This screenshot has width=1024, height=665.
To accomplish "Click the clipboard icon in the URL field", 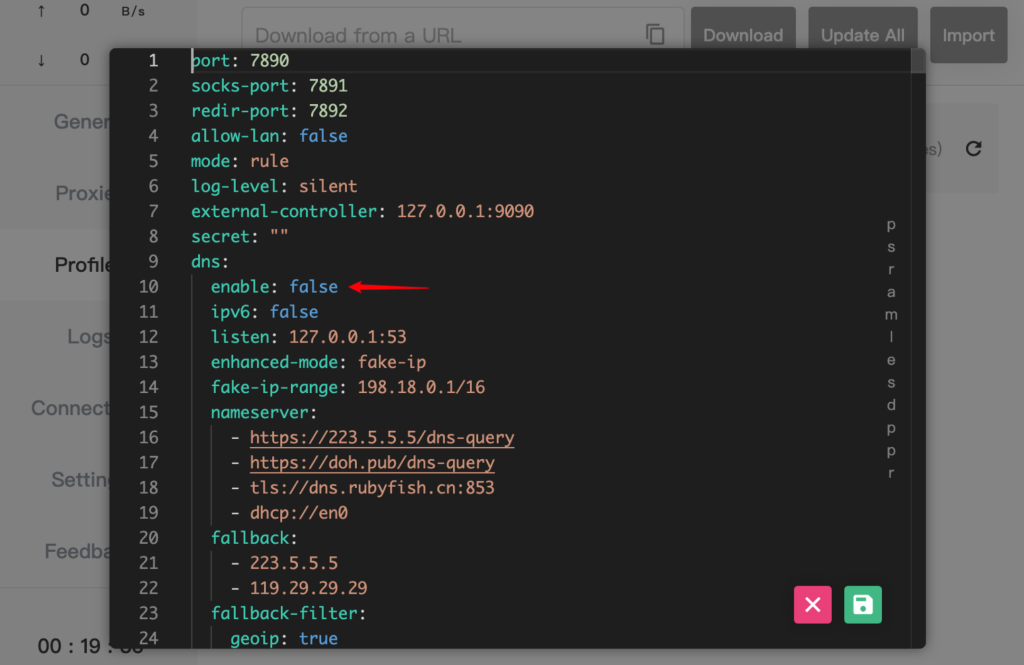I will point(655,35).
